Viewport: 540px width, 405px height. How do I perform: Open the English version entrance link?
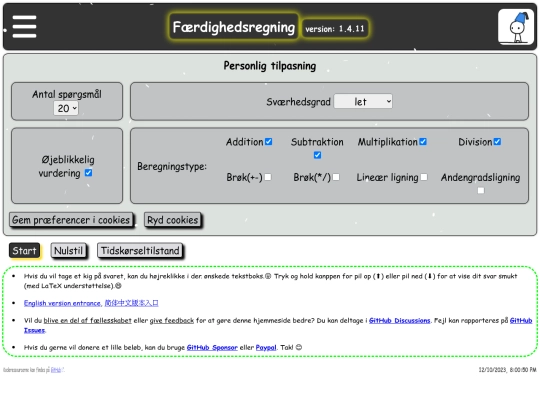point(62,303)
